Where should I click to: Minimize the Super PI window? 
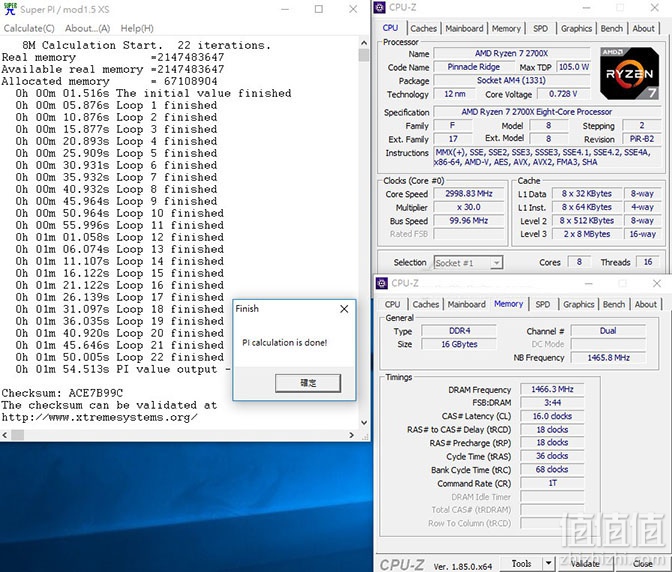click(x=285, y=9)
